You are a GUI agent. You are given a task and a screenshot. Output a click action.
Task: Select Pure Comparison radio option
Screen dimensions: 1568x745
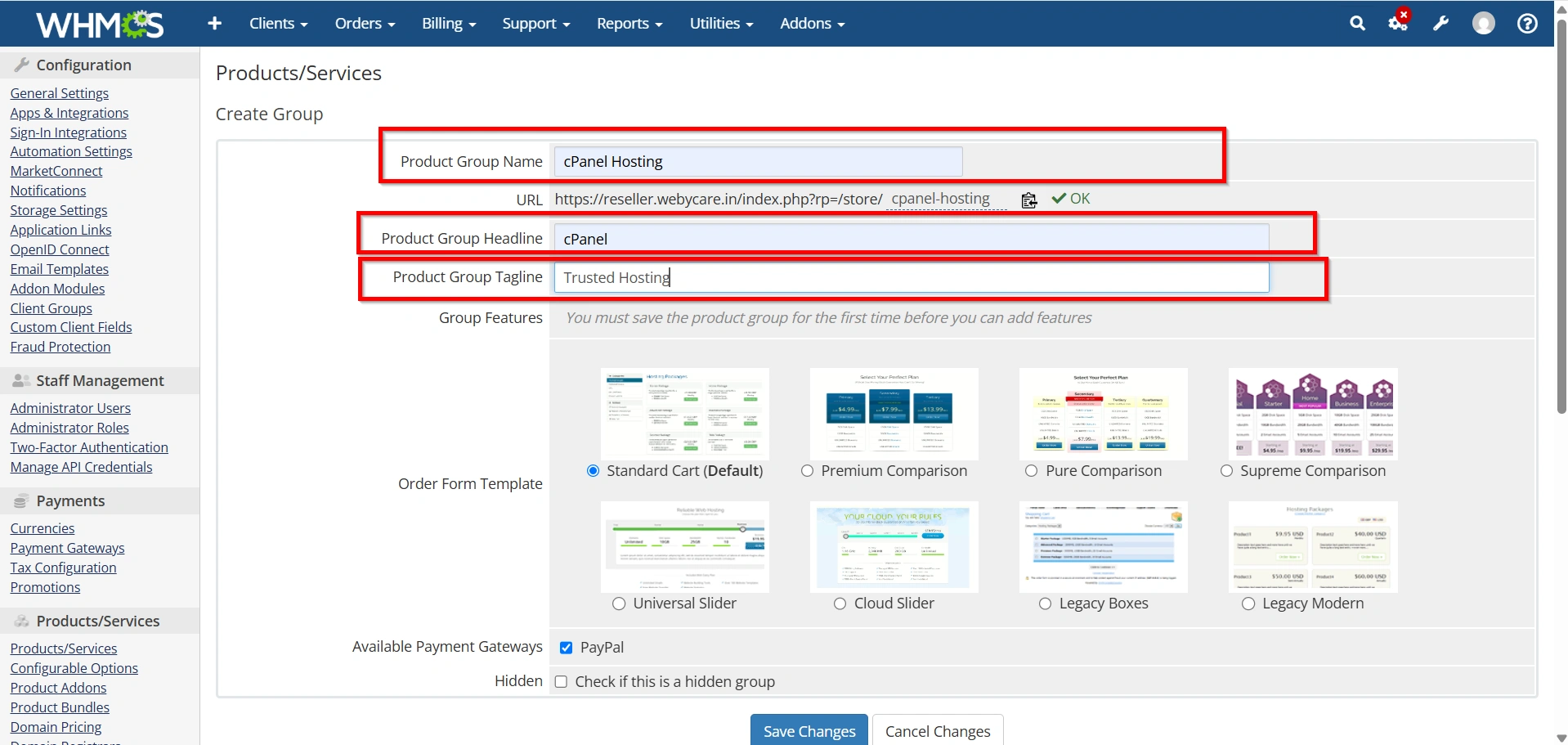[x=1032, y=471]
